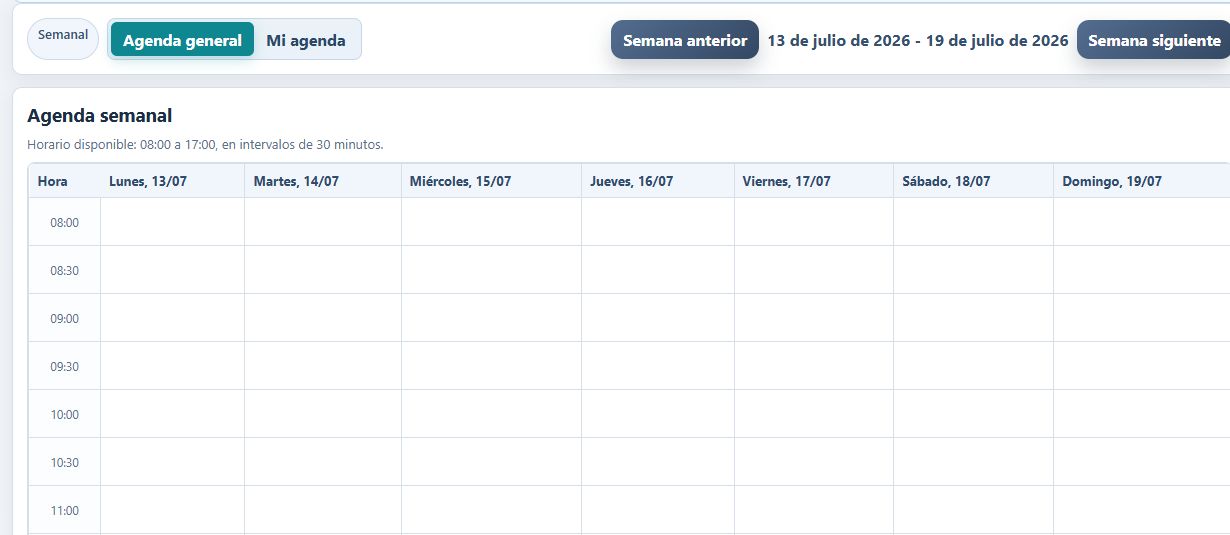Image resolution: width=1230 pixels, height=535 pixels.
Task: Pick the 09:00 slot on Martes
Action: point(323,318)
